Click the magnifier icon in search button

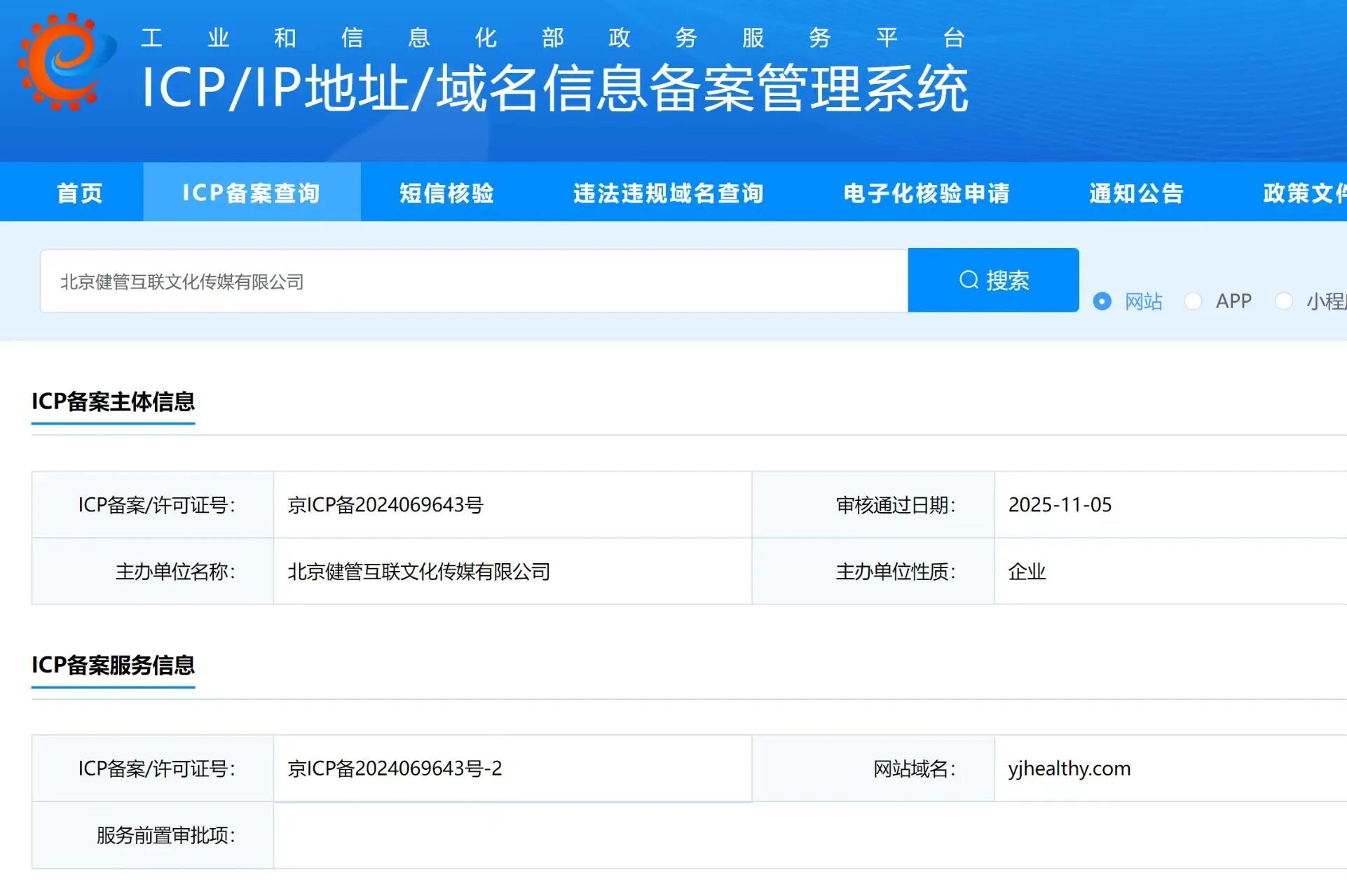click(969, 280)
